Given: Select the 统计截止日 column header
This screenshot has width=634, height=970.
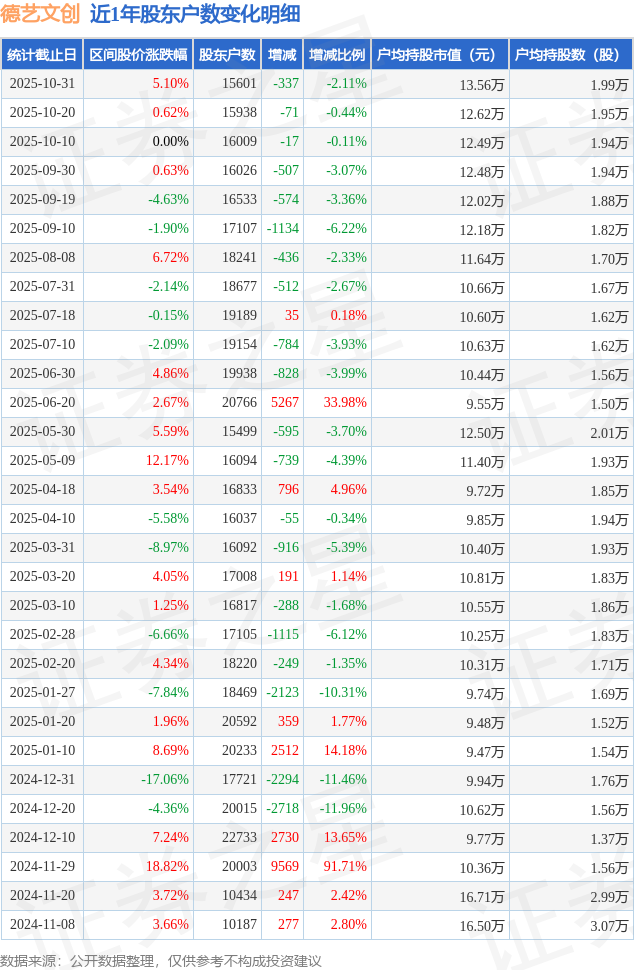Looking at the screenshot, I should click(41, 55).
